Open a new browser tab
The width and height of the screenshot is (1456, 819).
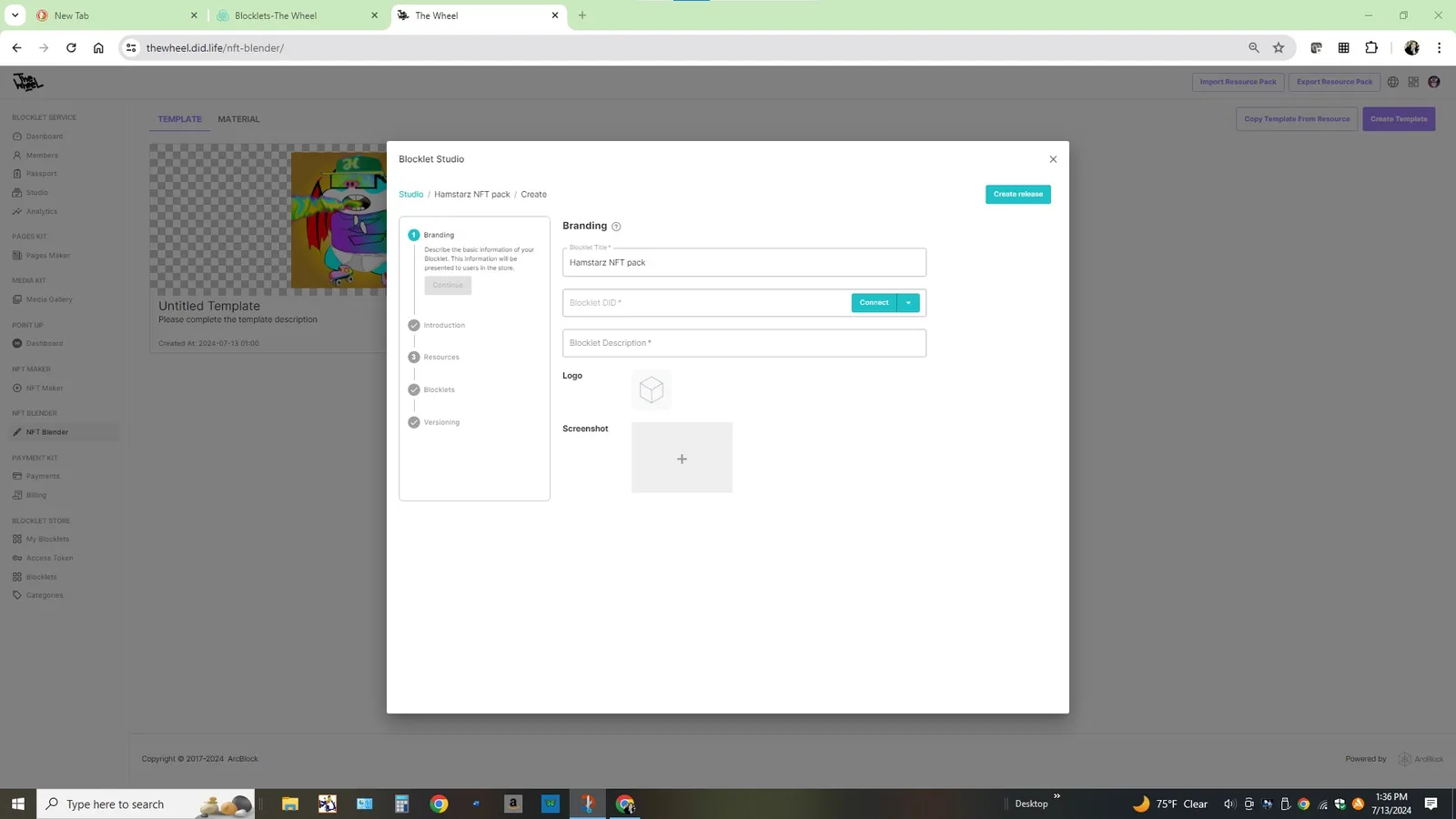pyautogui.click(x=582, y=15)
